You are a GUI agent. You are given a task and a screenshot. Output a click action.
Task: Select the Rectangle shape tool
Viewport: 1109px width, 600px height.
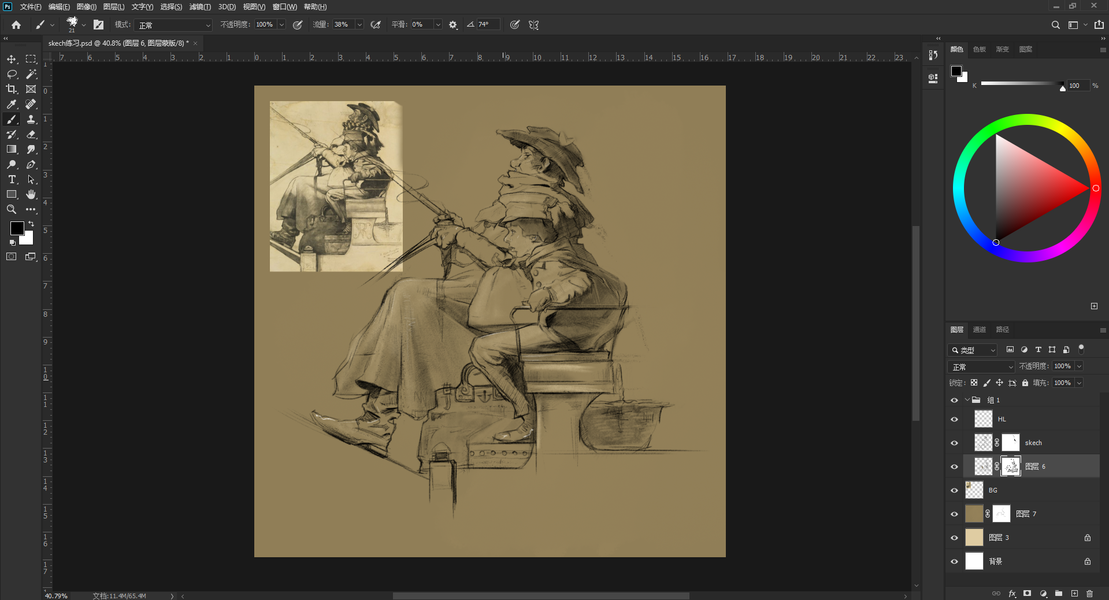11,195
